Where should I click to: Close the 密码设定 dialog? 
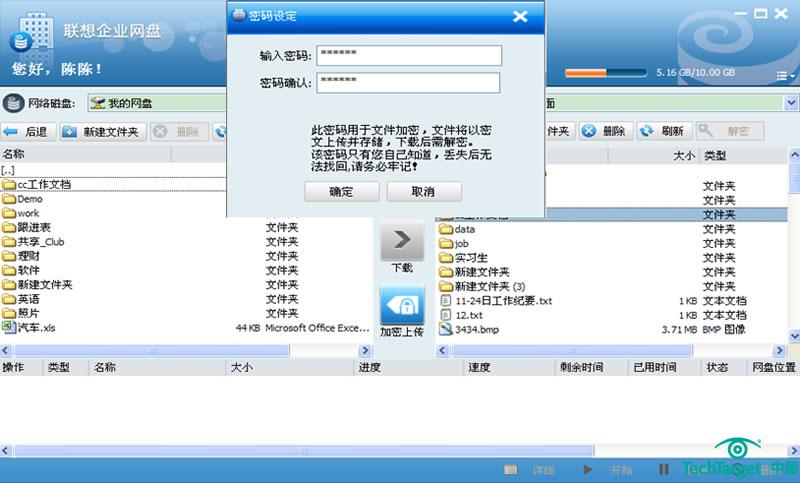click(x=520, y=16)
